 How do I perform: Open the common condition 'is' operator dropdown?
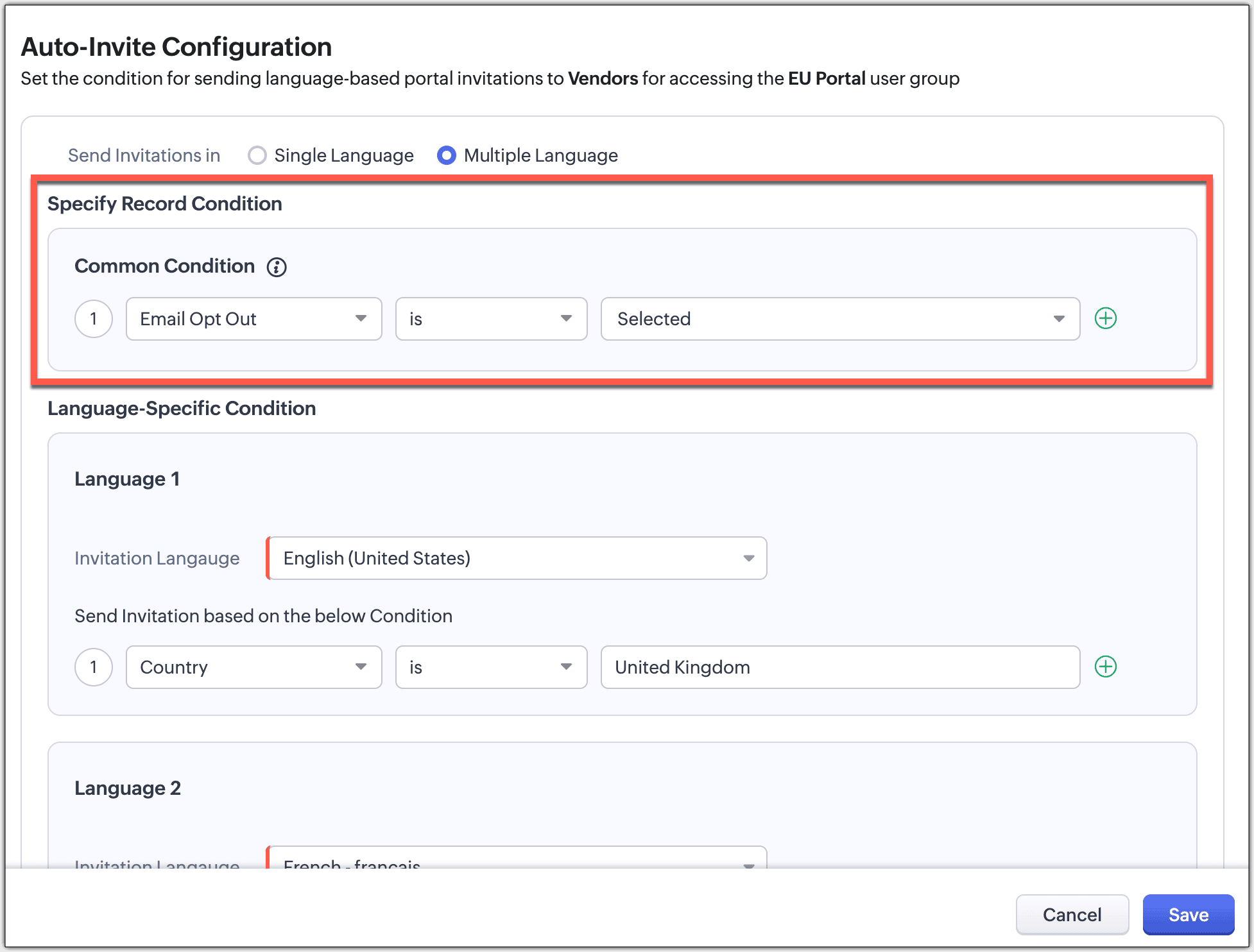coord(491,319)
